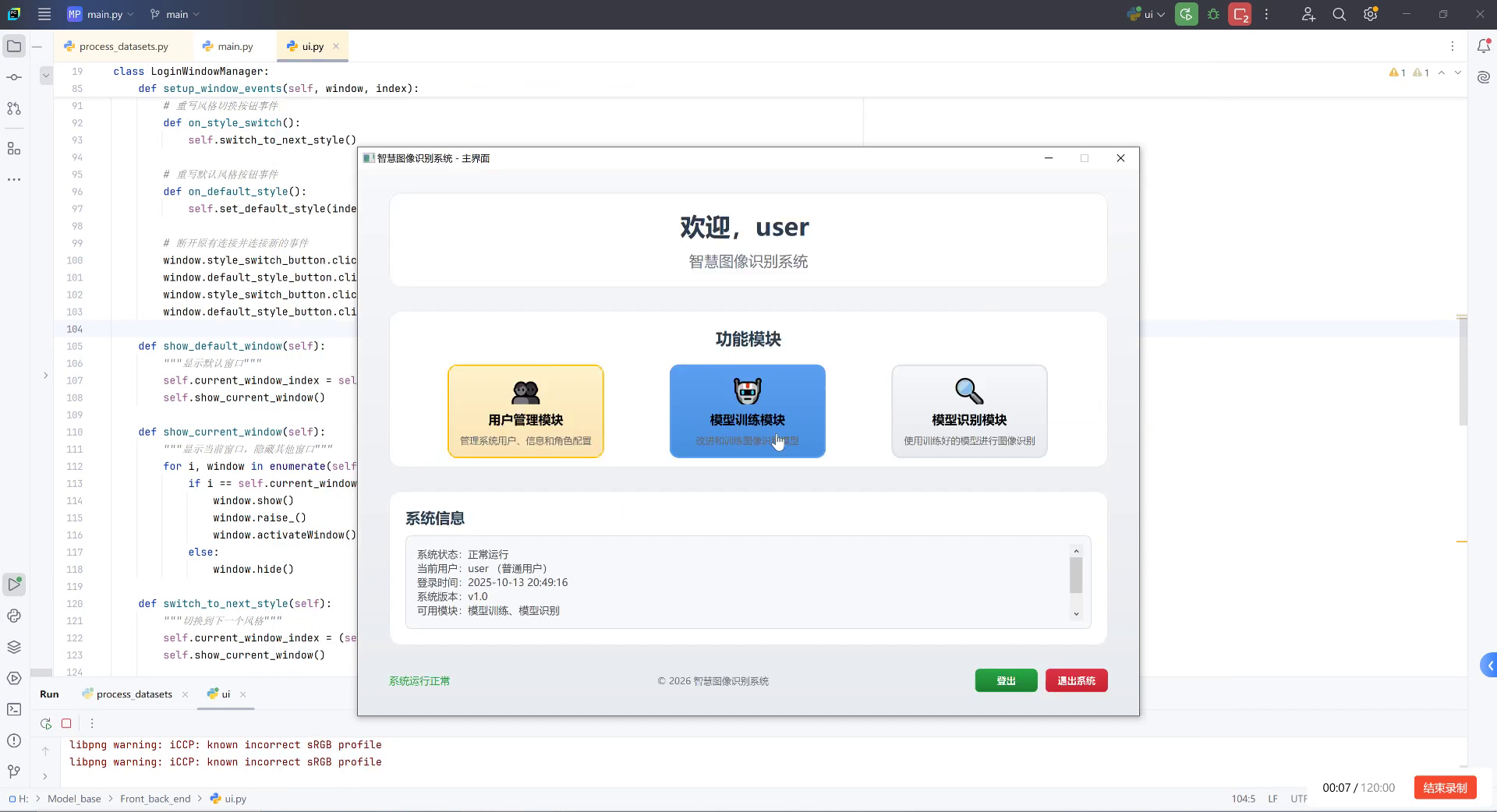Open the Git branch main dropdown
Image resolution: width=1497 pixels, height=812 pixels.
click(x=173, y=14)
